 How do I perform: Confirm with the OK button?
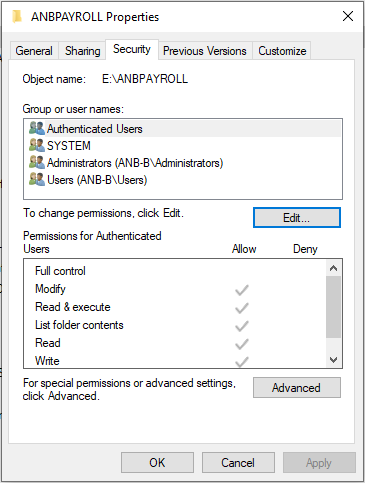point(157,463)
